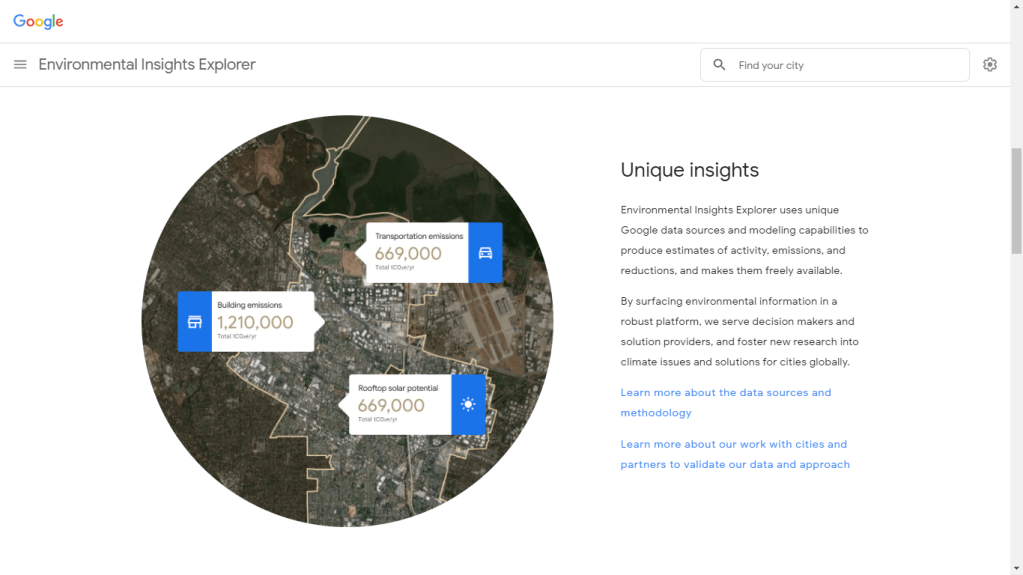Select the Transportation emissions info card

(x=418, y=253)
